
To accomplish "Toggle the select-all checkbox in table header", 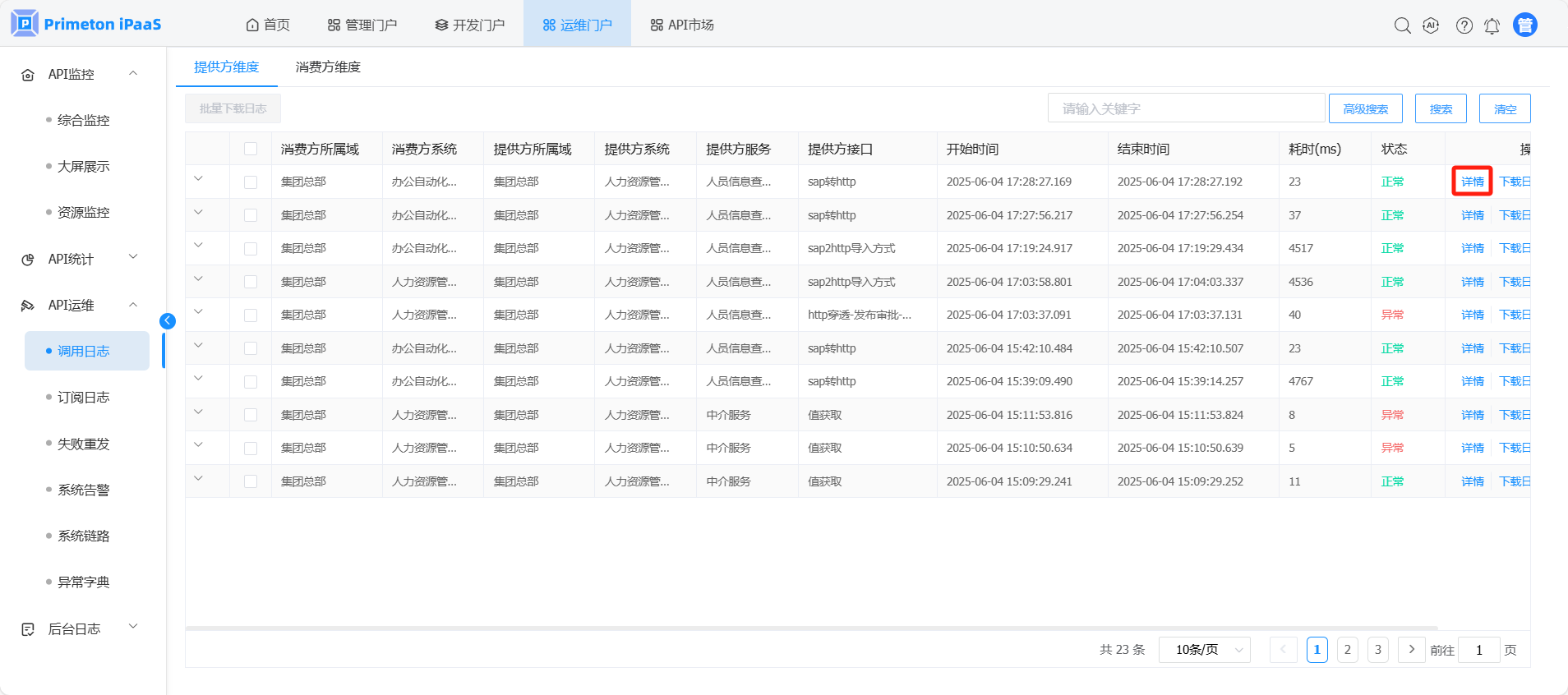I will (251, 149).
